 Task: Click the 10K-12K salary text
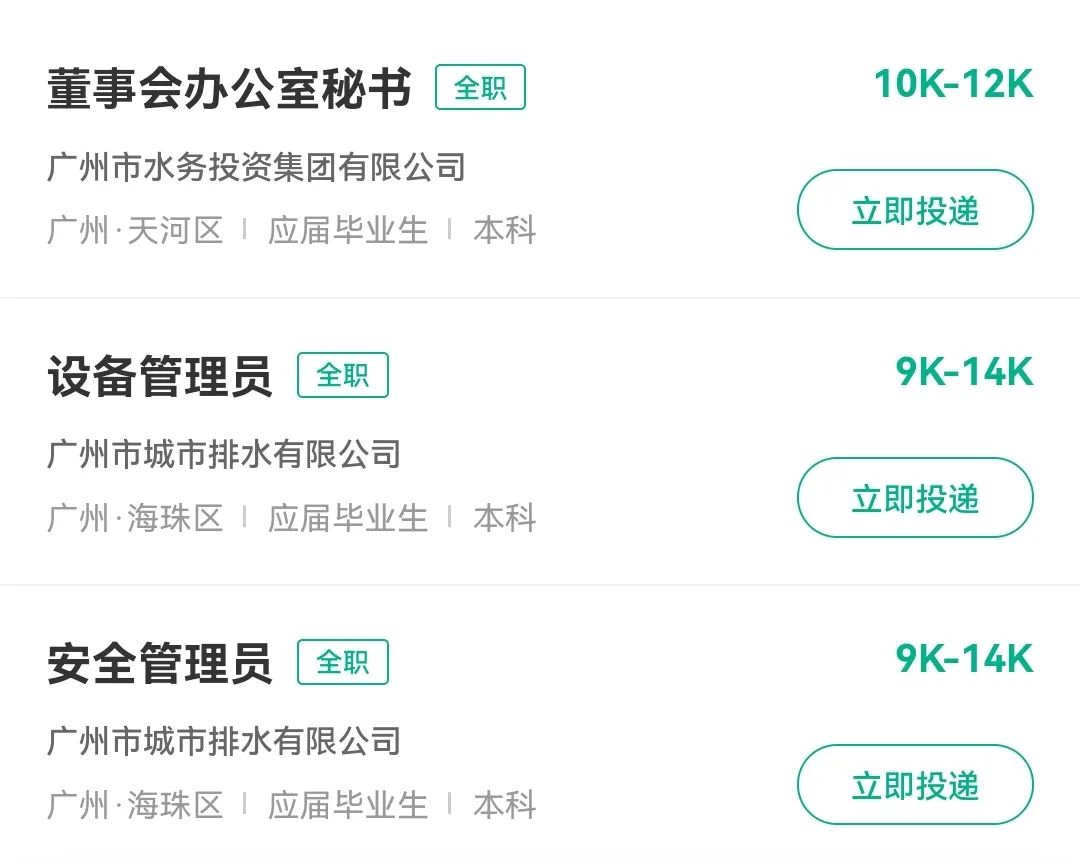953,85
